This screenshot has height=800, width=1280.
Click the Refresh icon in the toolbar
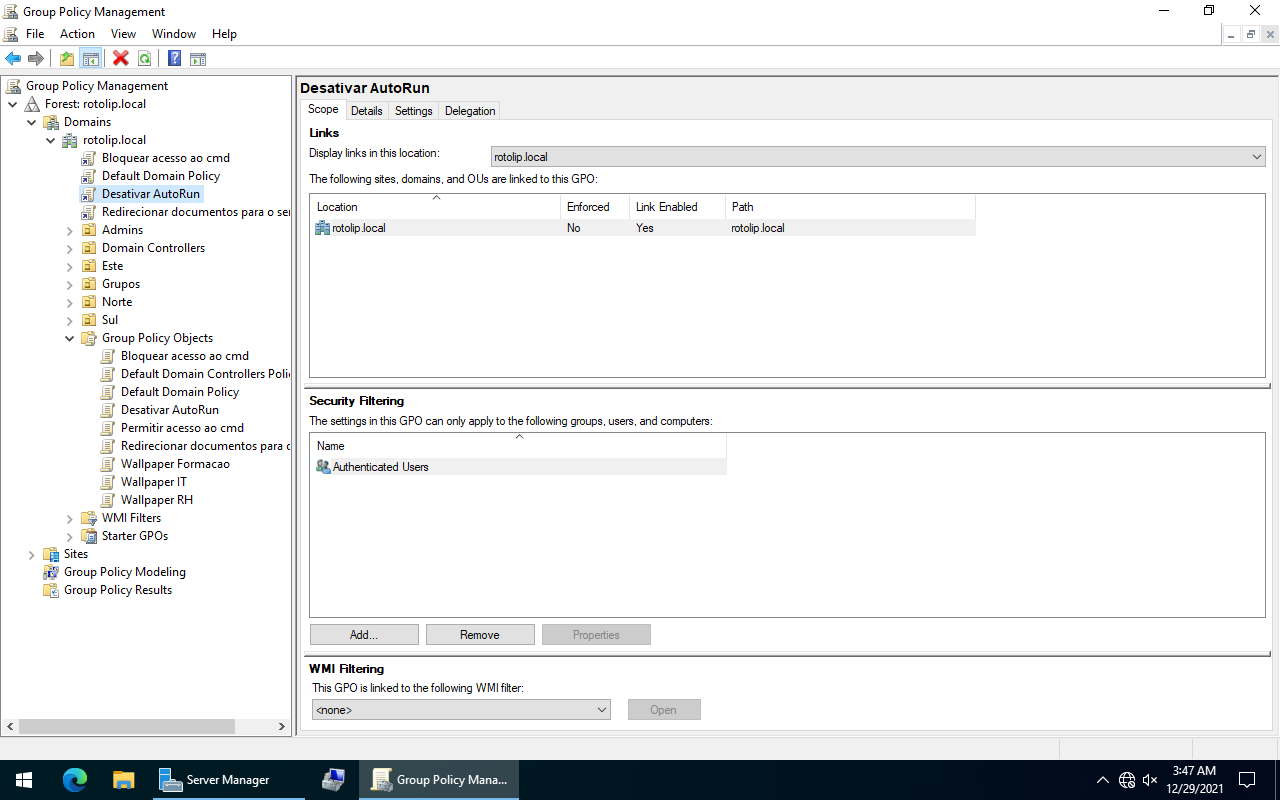pyautogui.click(x=145, y=59)
